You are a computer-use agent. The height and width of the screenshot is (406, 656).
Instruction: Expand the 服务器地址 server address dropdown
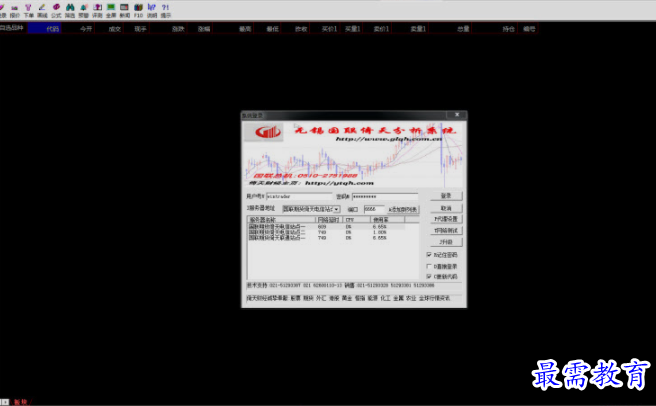pyautogui.click(x=336, y=209)
